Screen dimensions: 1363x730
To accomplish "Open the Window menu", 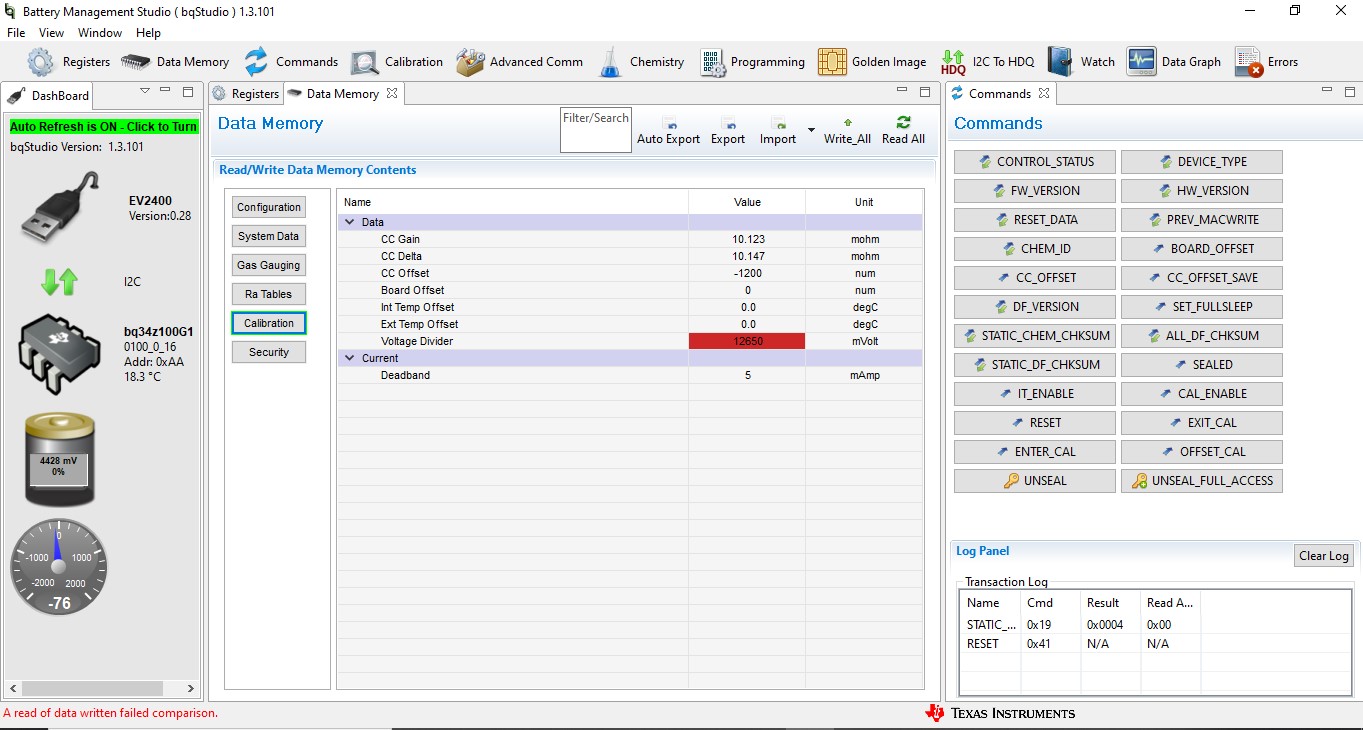I will (x=100, y=33).
